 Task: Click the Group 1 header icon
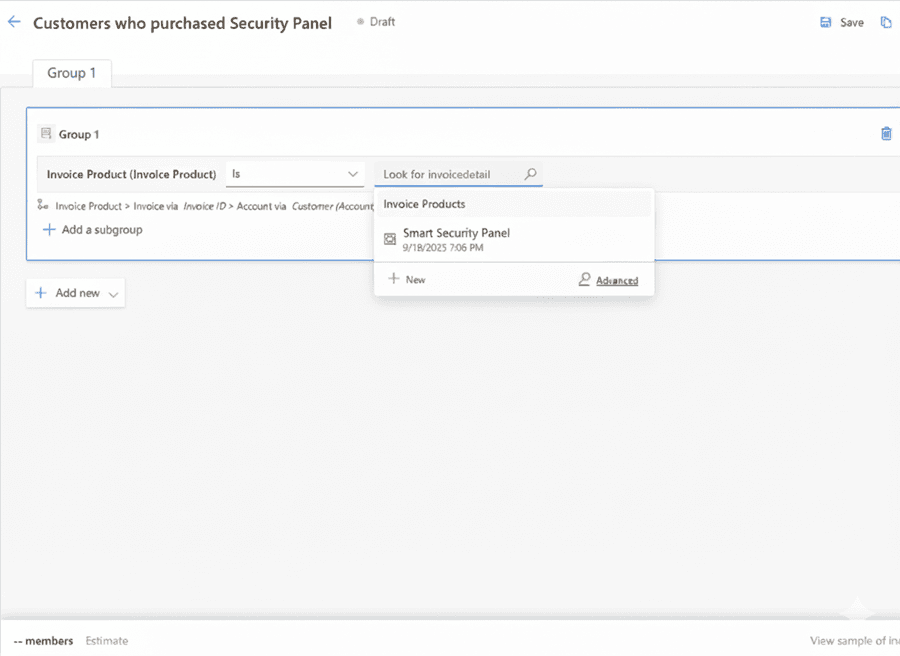click(45, 134)
